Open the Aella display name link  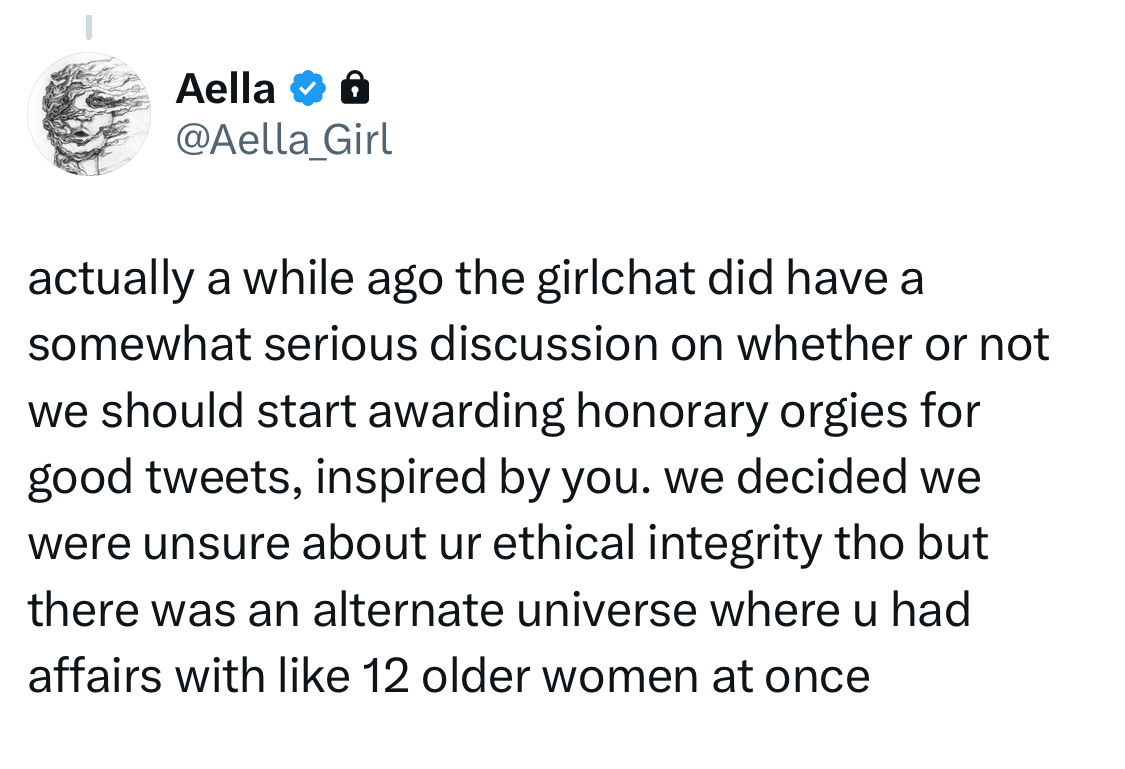click(225, 89)
